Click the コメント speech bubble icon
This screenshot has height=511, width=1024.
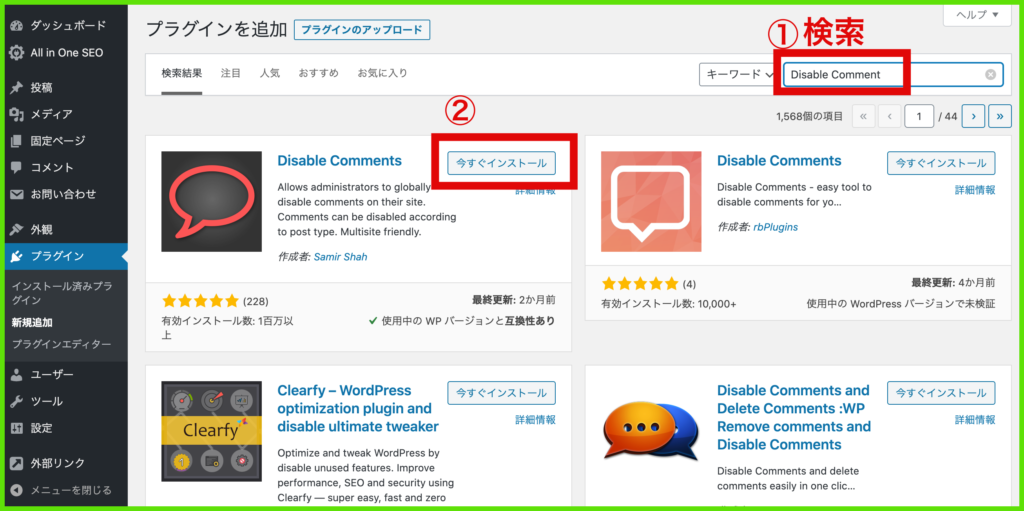click(x=17, y=167)
